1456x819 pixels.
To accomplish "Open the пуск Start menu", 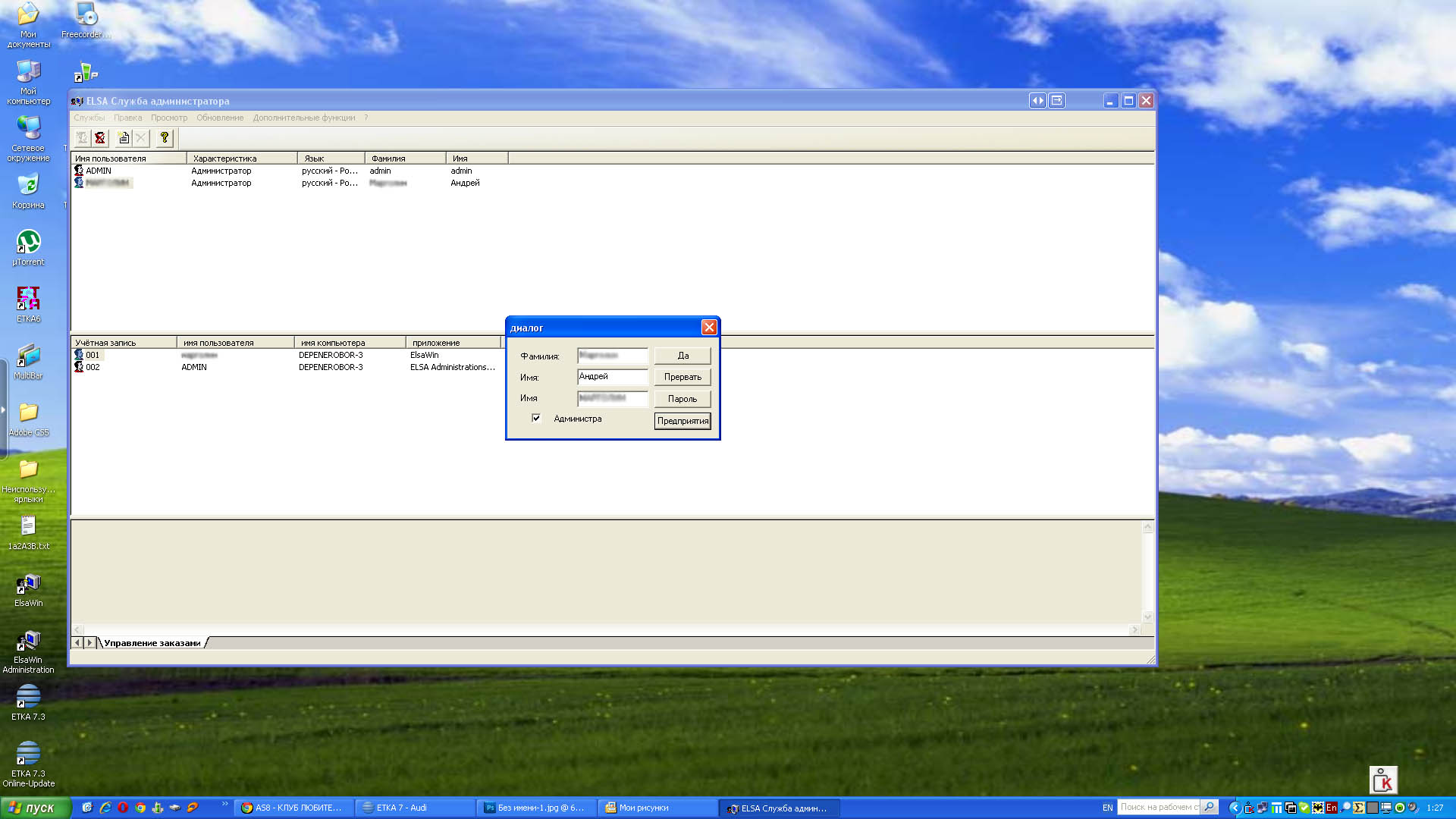I will (x=35, y=808).
